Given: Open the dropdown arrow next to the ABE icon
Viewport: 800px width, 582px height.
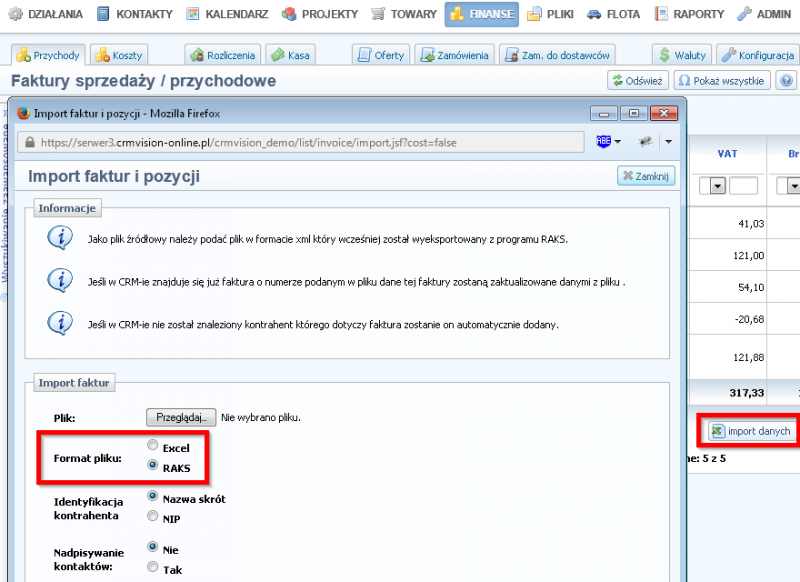Looking at the screenshot, I should click(x=617, y=141).
